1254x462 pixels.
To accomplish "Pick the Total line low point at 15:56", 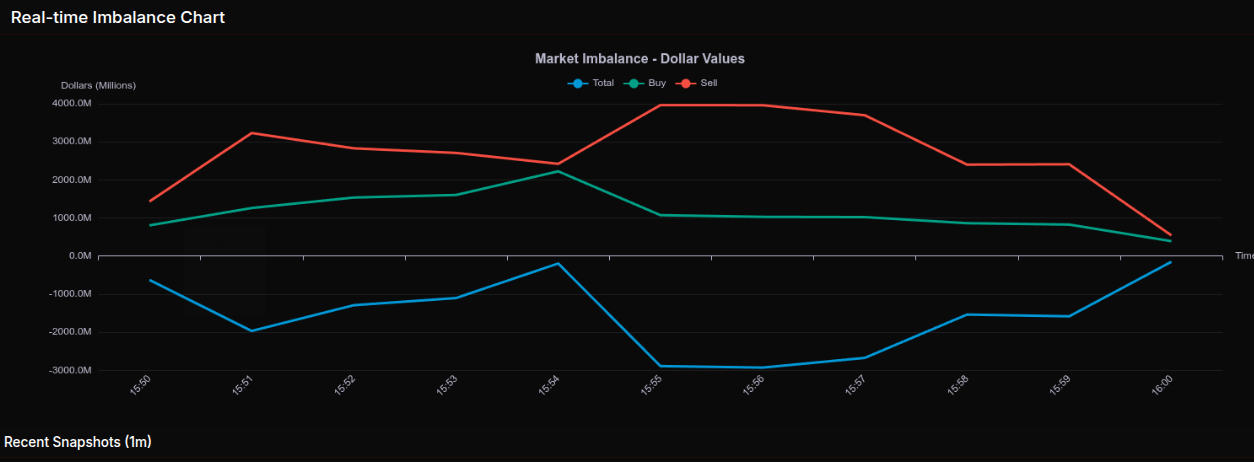I will click(x=762, y=368).
